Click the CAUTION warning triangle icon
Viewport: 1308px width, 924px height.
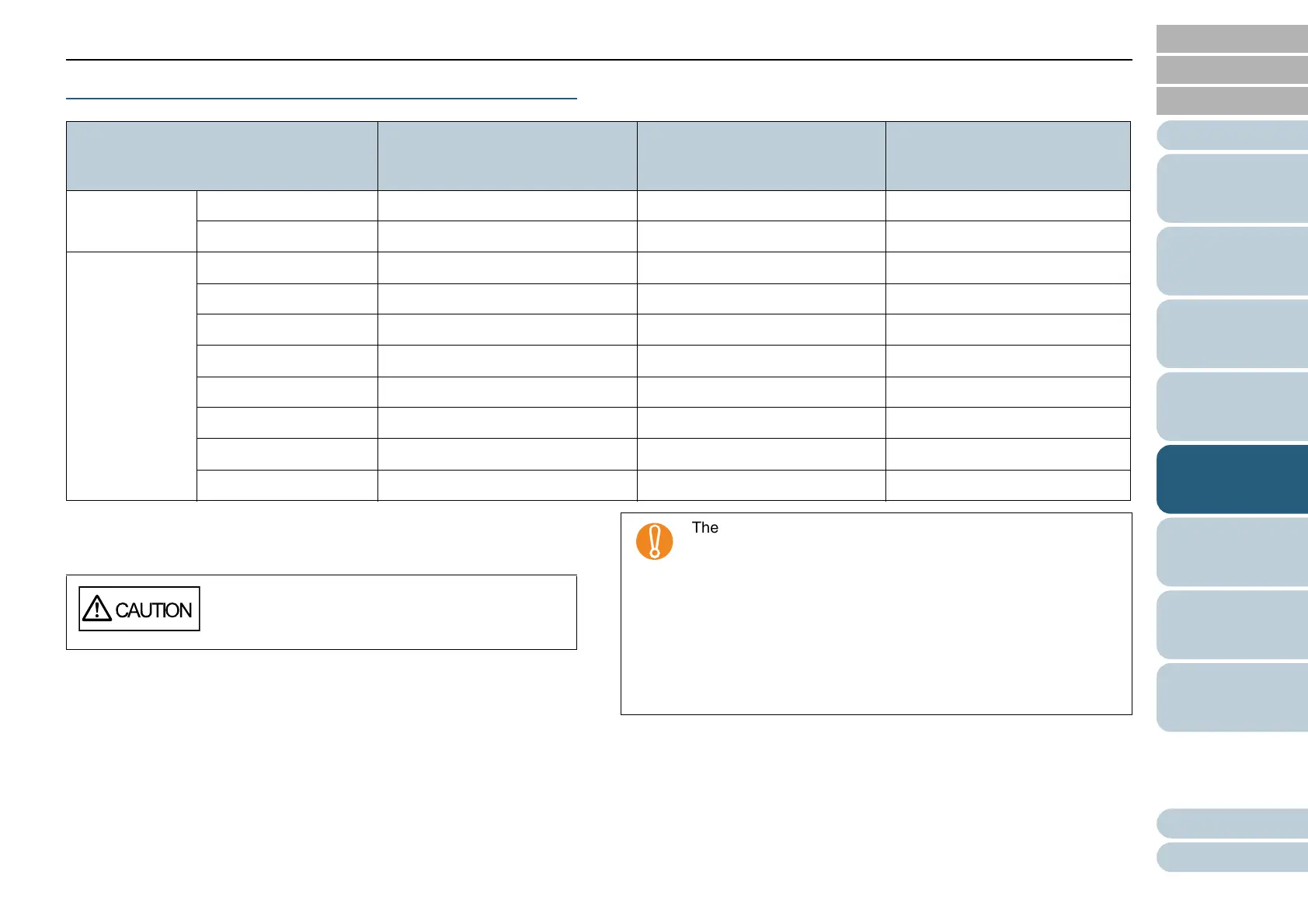click(97, 609)
